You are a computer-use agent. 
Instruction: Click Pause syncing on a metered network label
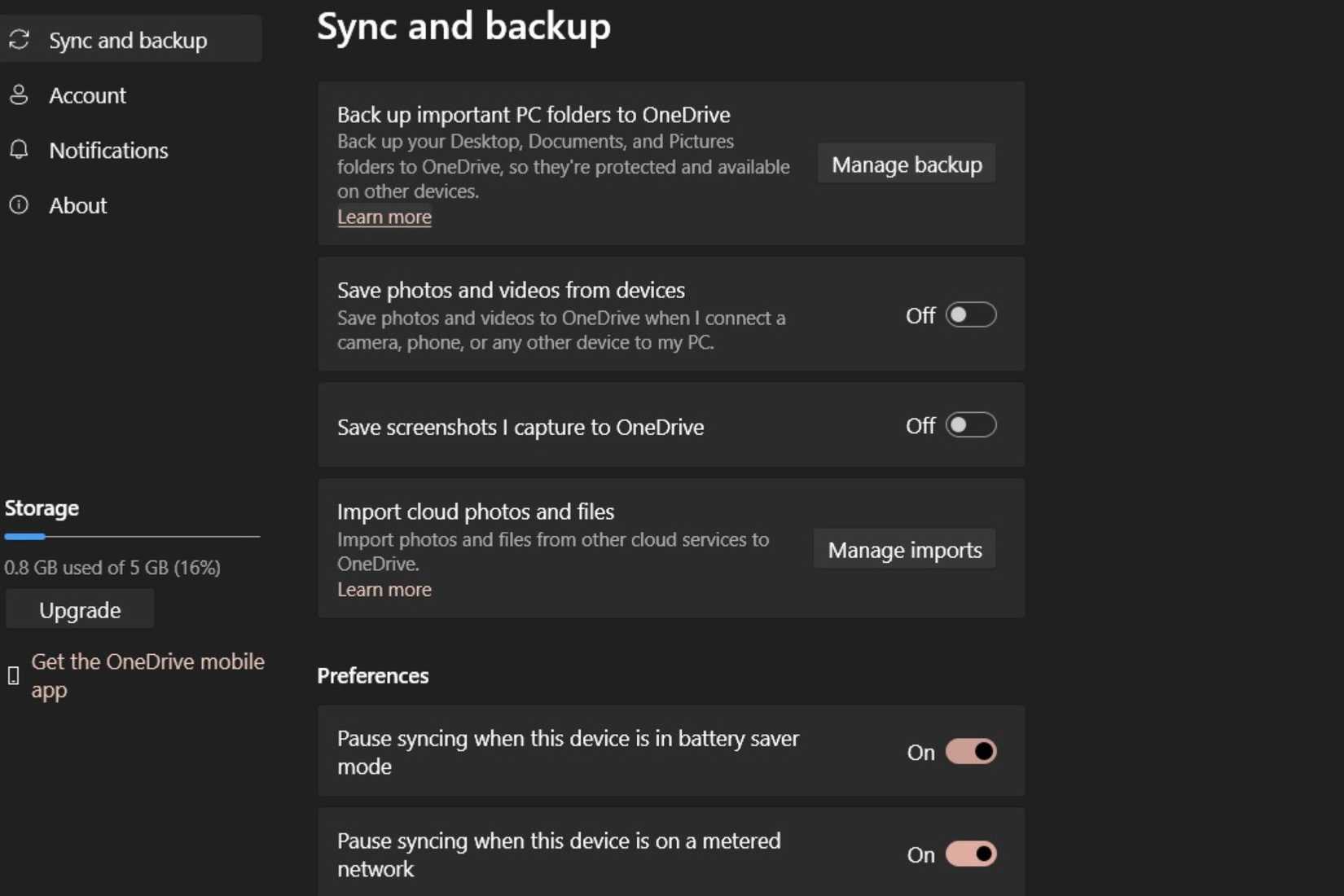(x=559, y=854)
